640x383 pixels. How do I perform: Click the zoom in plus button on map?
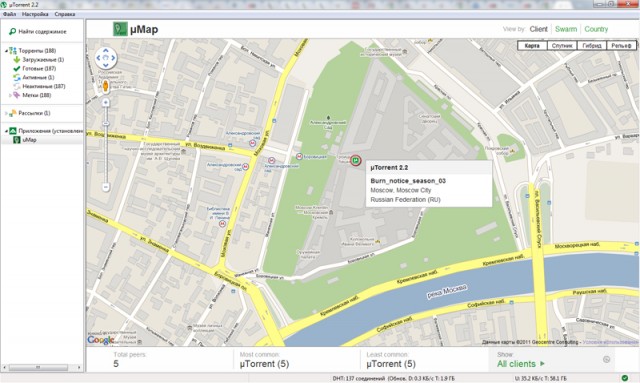tap(106, 102)
